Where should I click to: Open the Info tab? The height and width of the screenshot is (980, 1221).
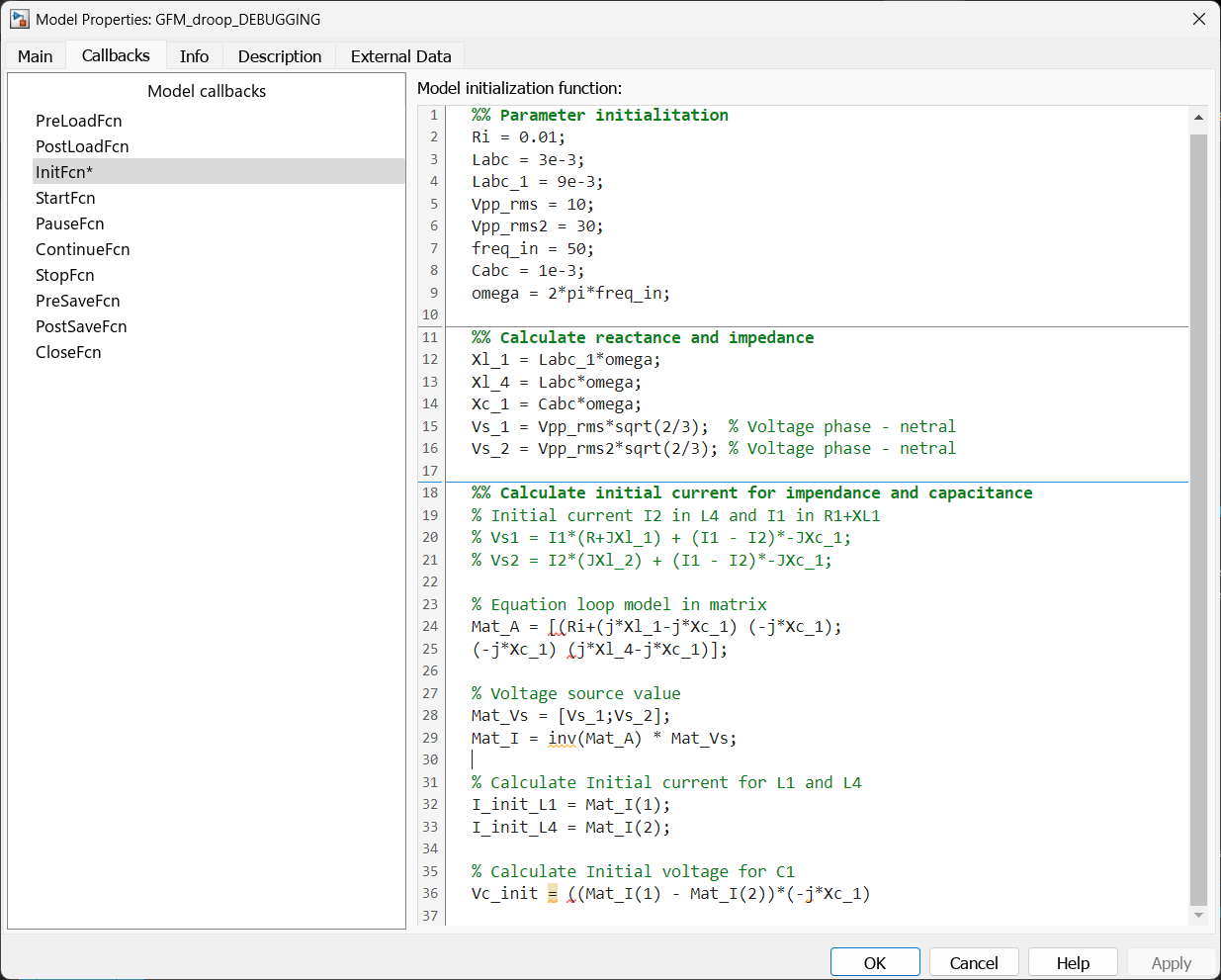[194, 56]
